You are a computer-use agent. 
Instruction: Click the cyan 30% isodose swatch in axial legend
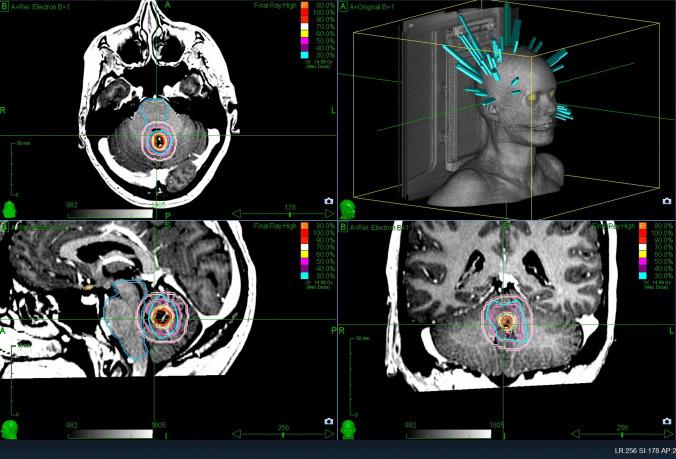[304, 55]
